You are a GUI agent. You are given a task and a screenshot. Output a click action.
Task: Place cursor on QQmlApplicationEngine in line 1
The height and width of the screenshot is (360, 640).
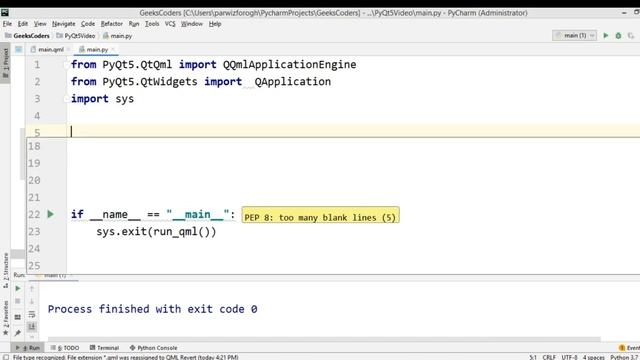coord(289,64)
